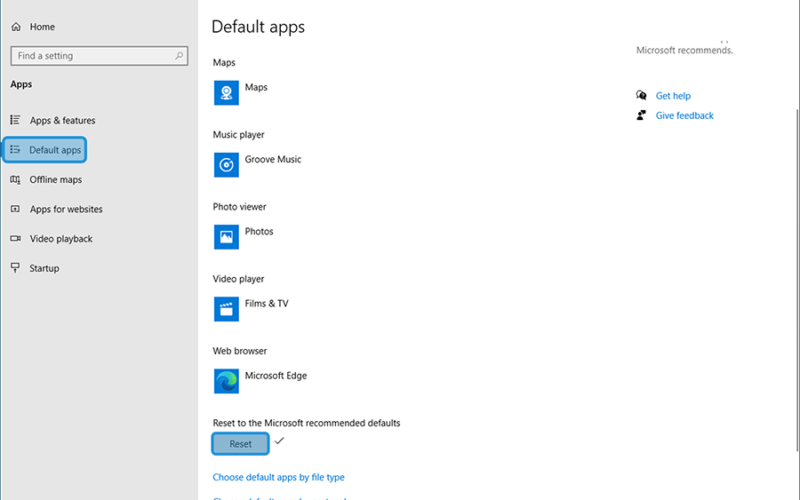This screenshot has width=800, height=500.
Task: Click the Web browser label
Action: (240, 351)
